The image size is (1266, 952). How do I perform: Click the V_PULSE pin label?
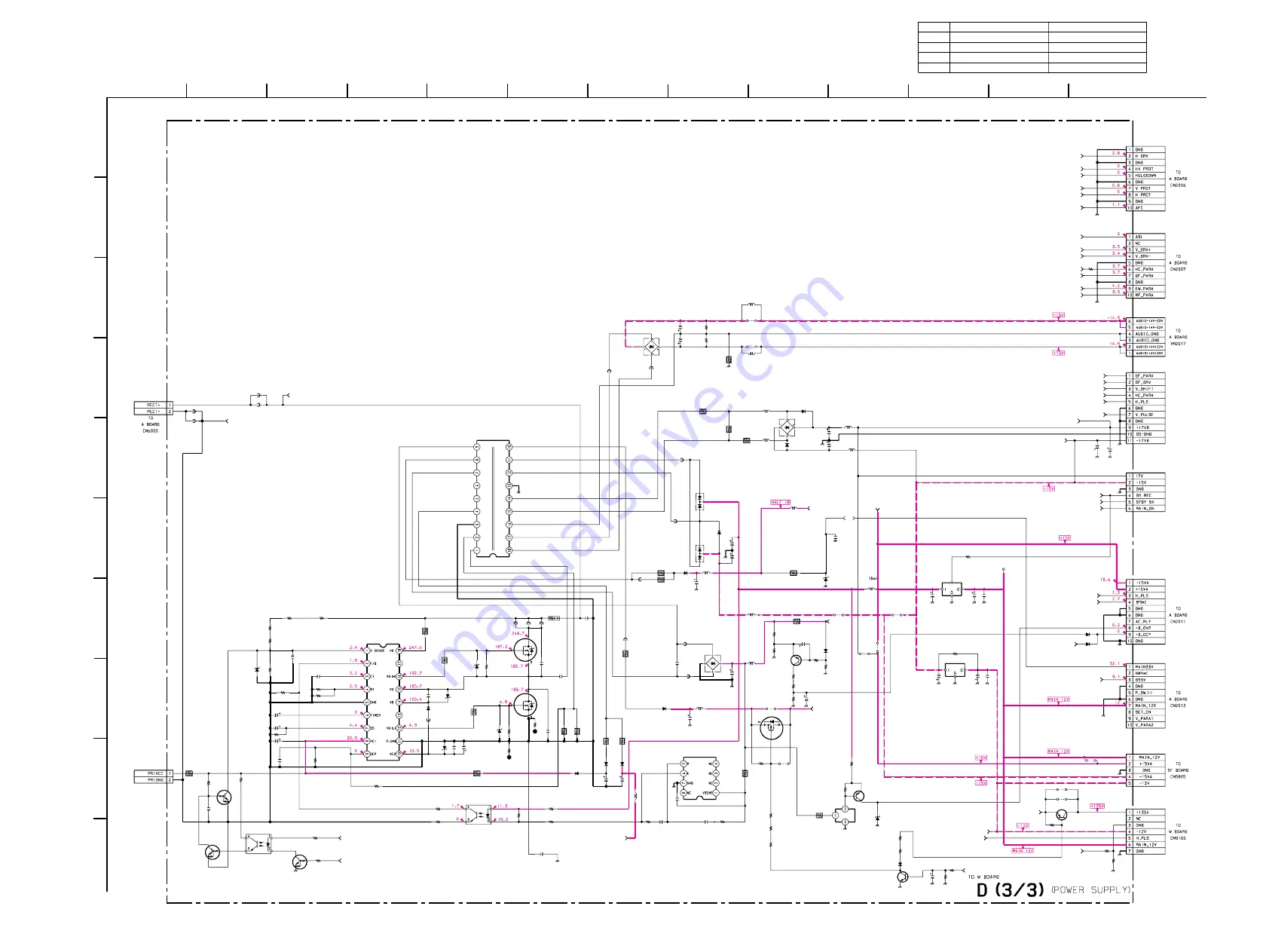(x=1144, y=415)
